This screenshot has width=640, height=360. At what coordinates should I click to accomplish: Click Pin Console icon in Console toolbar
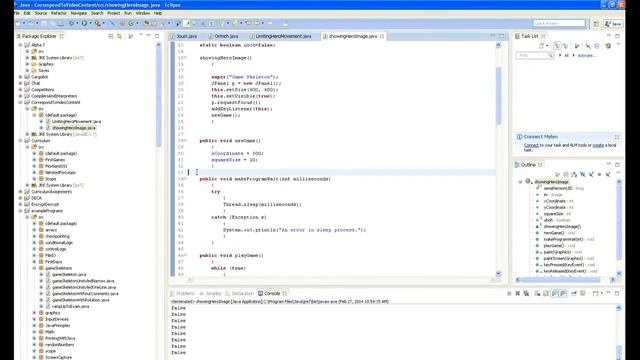[x=574, y=293]
